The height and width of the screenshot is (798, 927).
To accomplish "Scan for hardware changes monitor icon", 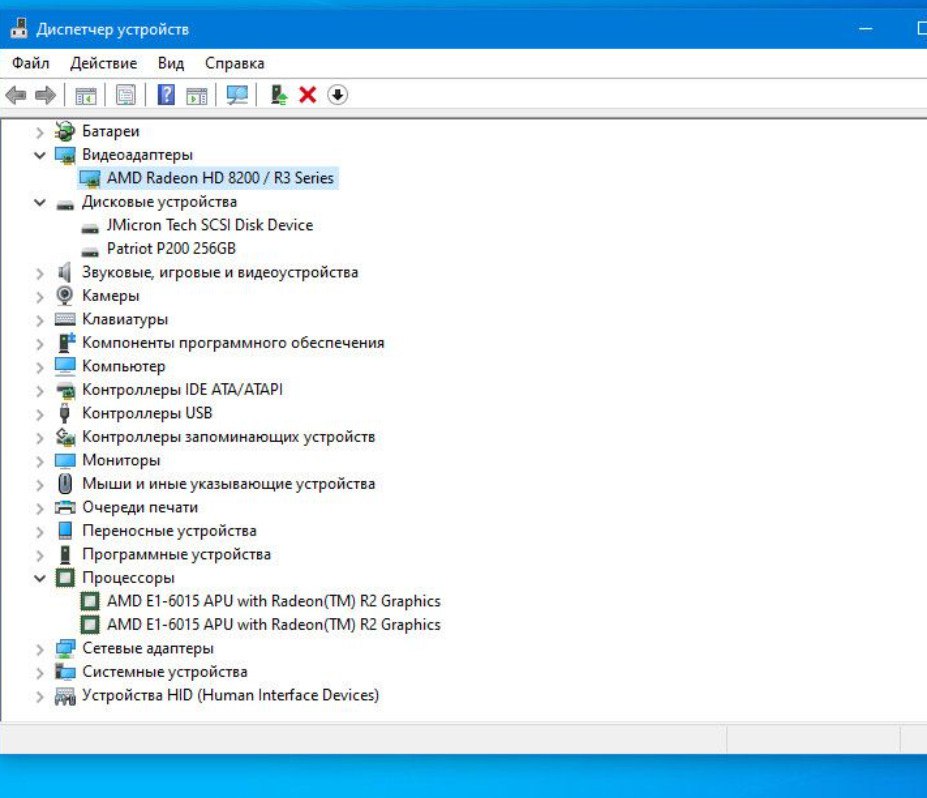I will point(237,95).
